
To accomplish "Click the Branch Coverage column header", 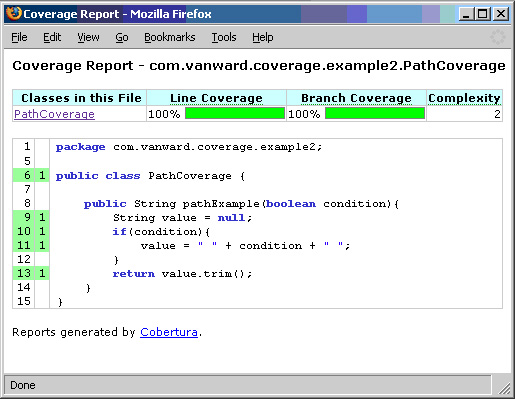I will coord(356,98).
